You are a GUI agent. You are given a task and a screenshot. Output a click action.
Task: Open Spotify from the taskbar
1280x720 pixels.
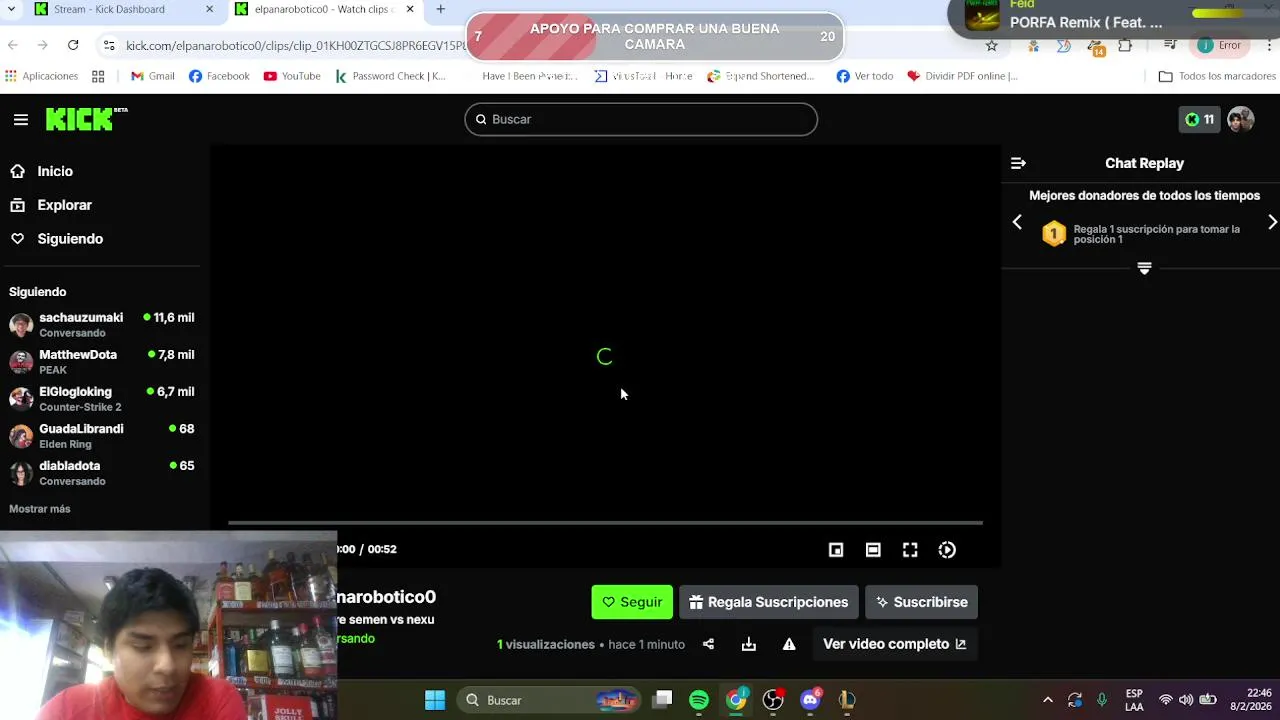point(699,700)
